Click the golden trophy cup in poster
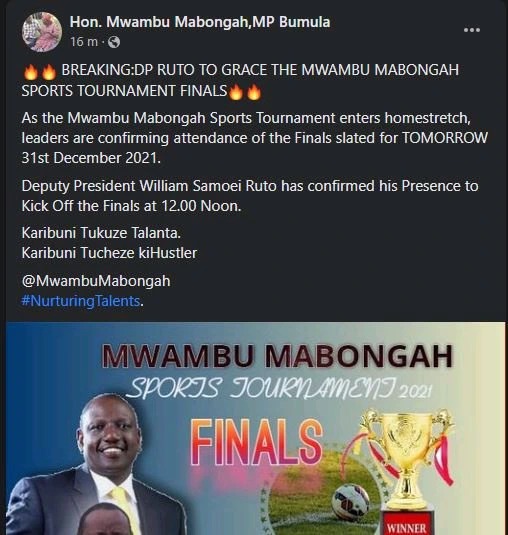 point(407,458)
